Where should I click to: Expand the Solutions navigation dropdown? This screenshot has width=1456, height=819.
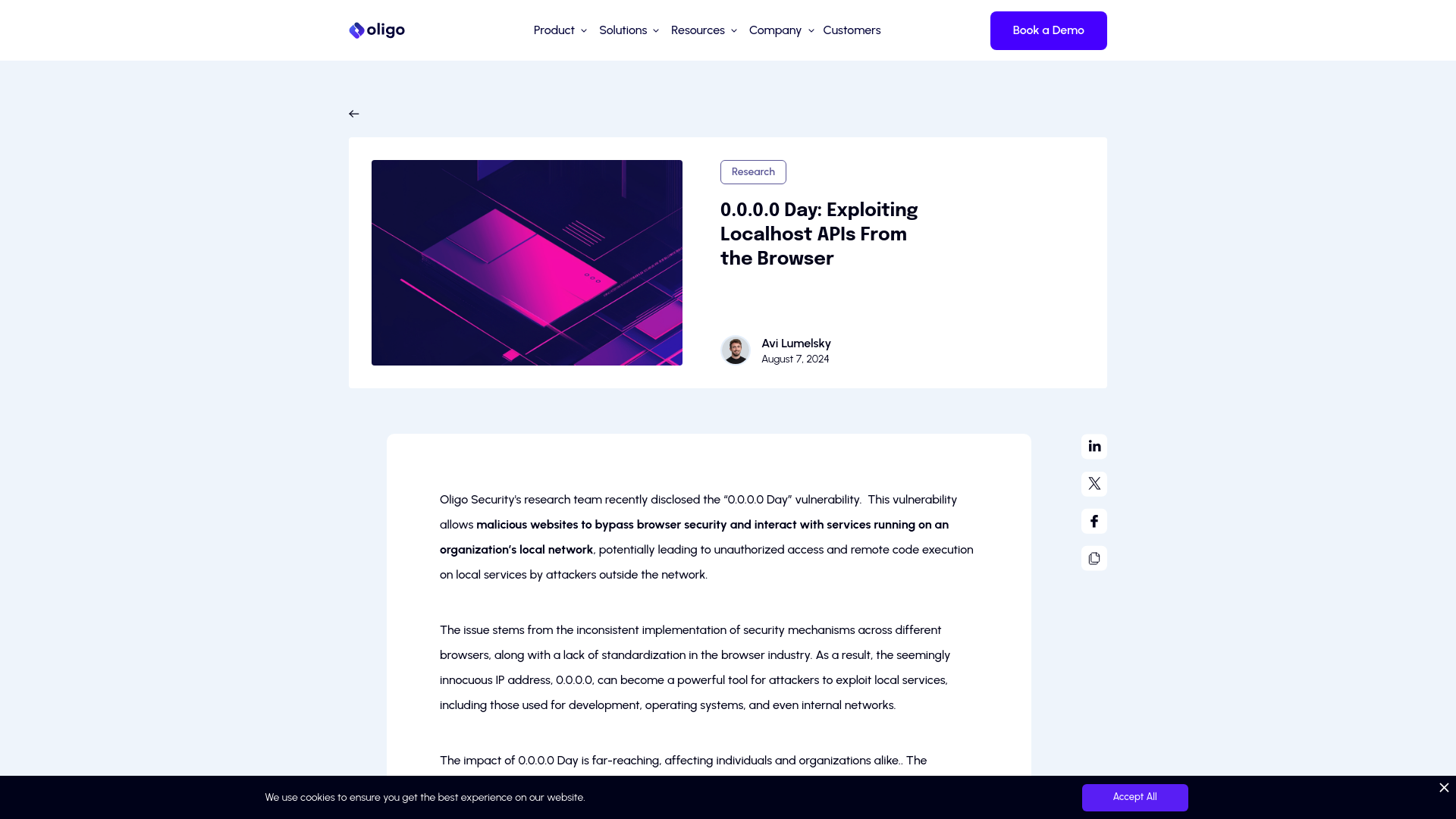[629, 30]
